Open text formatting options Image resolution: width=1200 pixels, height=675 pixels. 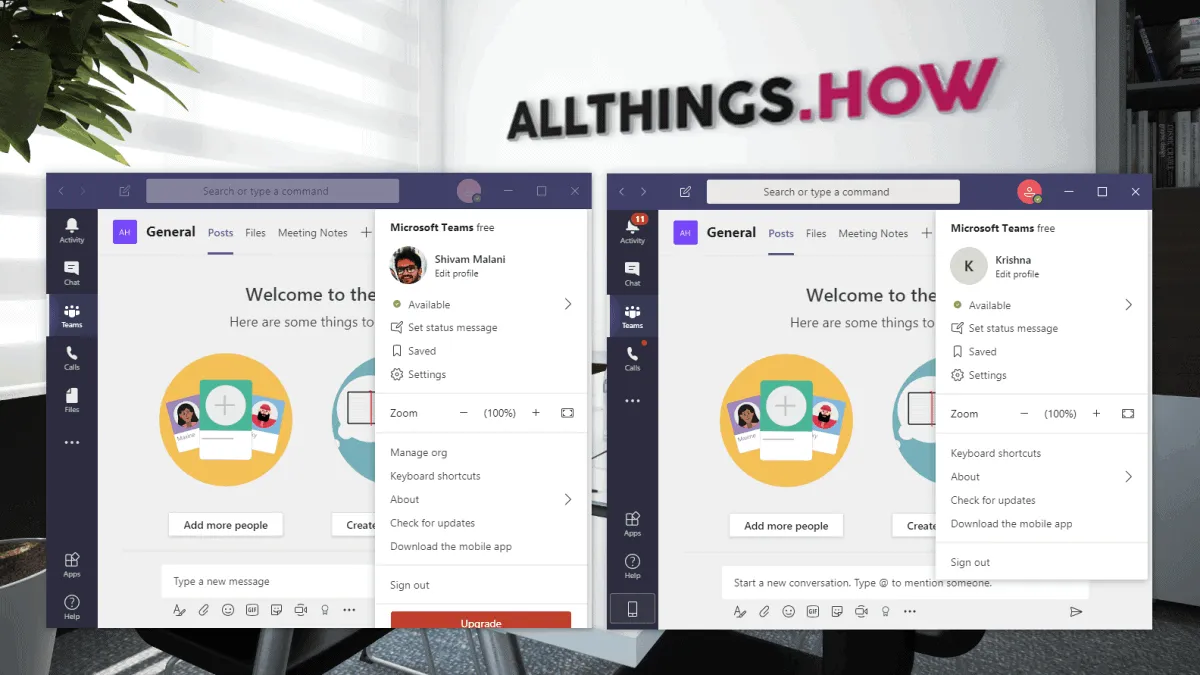(x=178, y=609)
